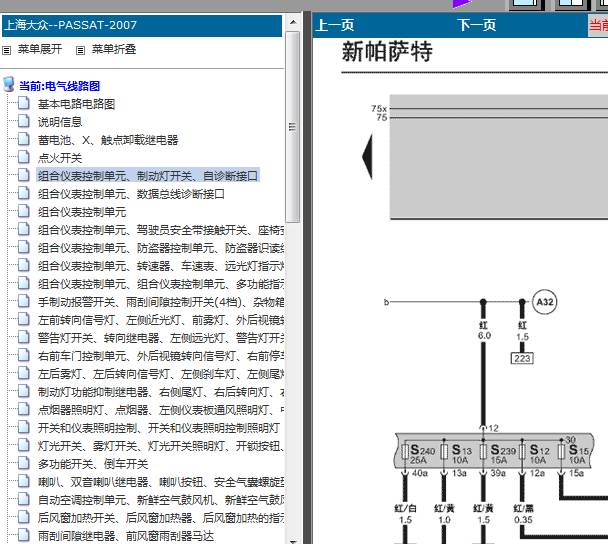The width and height of the screenshot is (608, 544).
Task: Click scroll-up arrow of left menu panel
Action: coord(293,22)
